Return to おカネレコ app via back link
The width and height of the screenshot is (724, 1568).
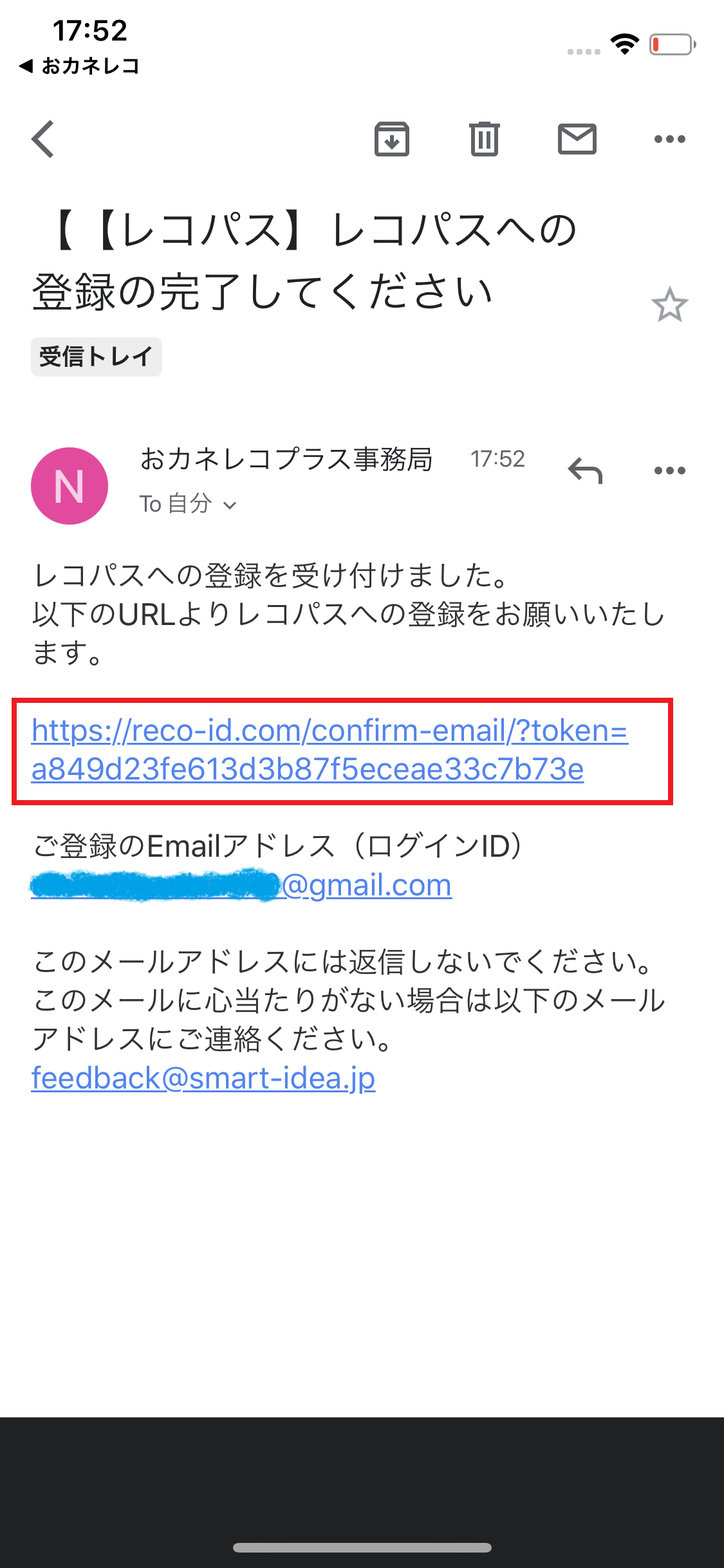(80, 66)
